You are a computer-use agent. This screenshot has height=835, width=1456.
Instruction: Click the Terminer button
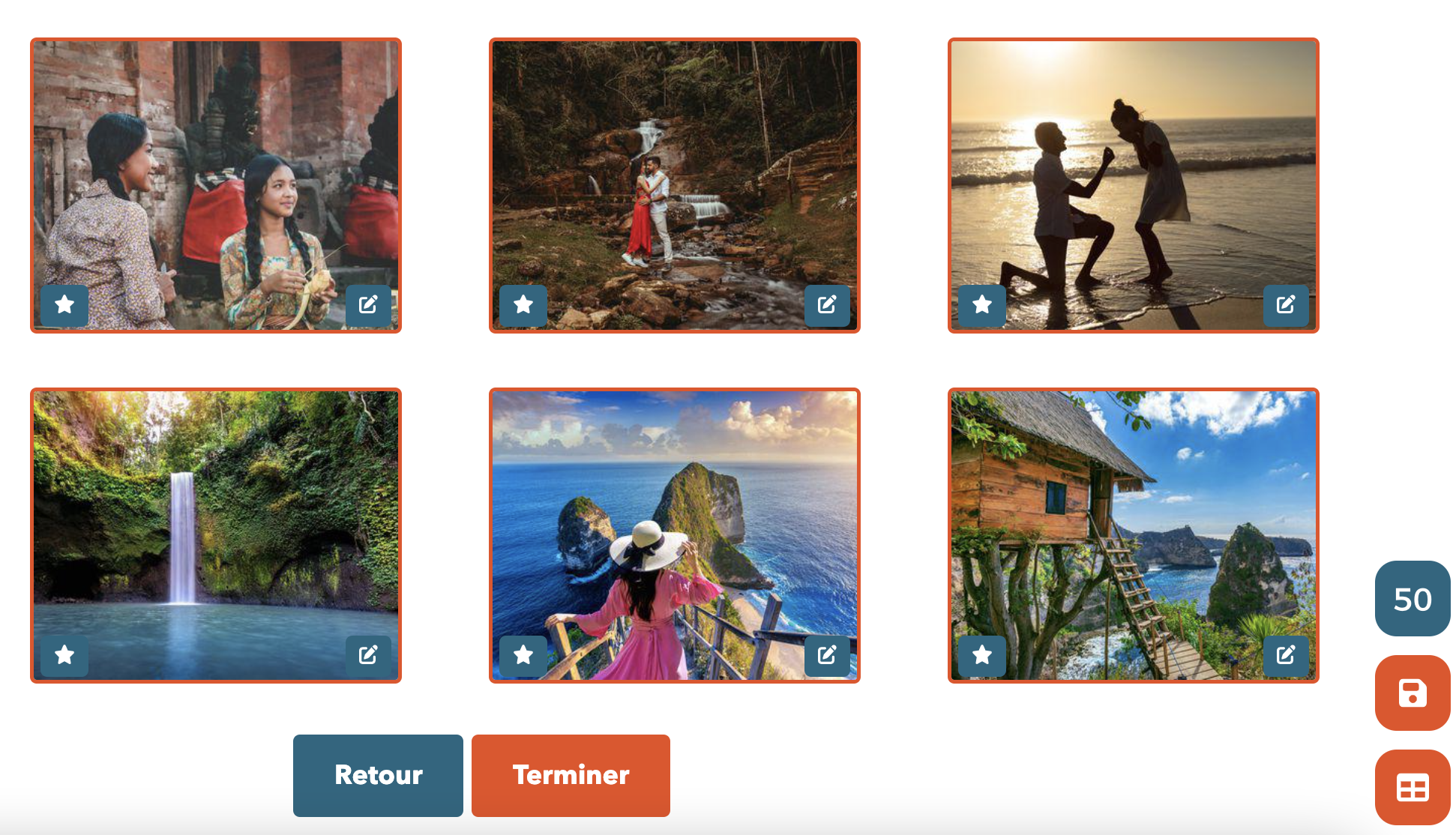click(x=571, y=775)
